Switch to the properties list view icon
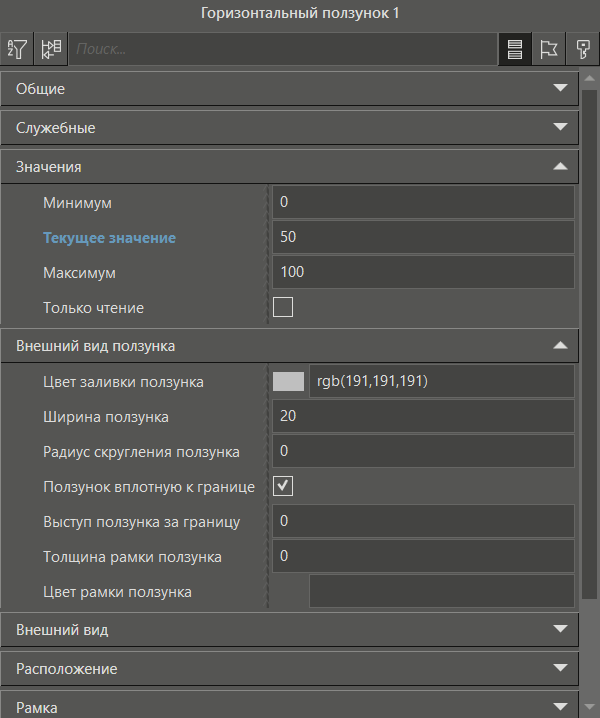Screen dimensions: 600x718 coord(515,48)
